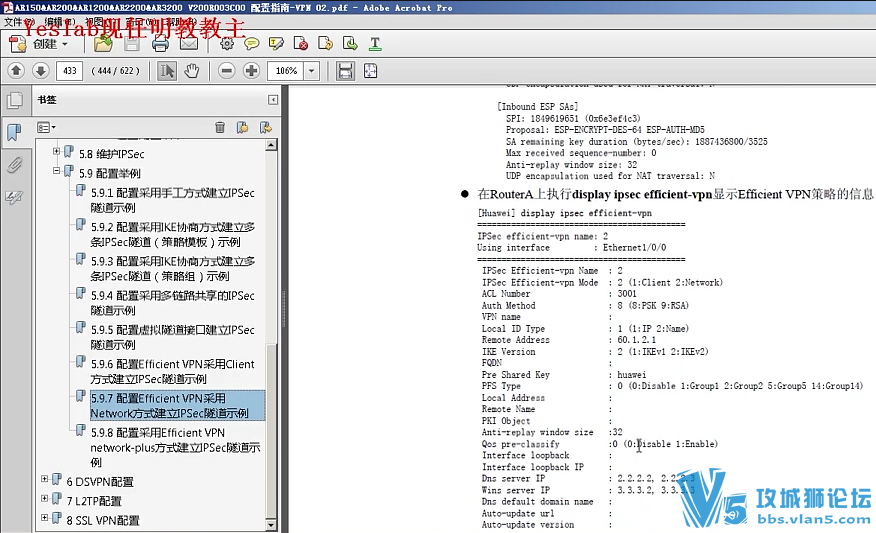Image resolution: width=876 pixels, height=533 pixels.
Task: Click the zoom level field showing 106%
Action: (x=286, y=71)
